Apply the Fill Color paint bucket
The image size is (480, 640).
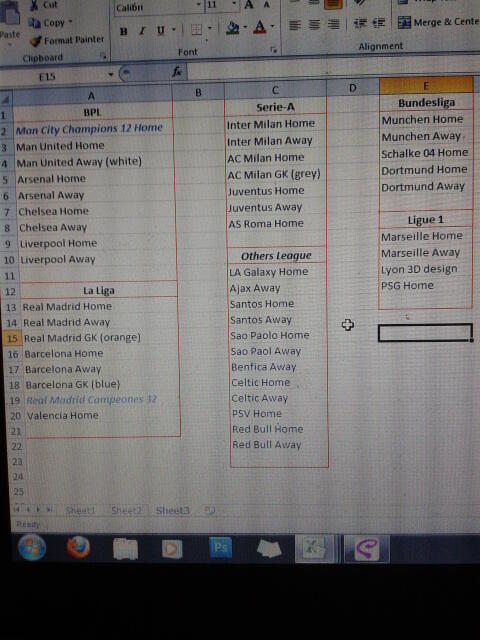click(x=233, y=28)
